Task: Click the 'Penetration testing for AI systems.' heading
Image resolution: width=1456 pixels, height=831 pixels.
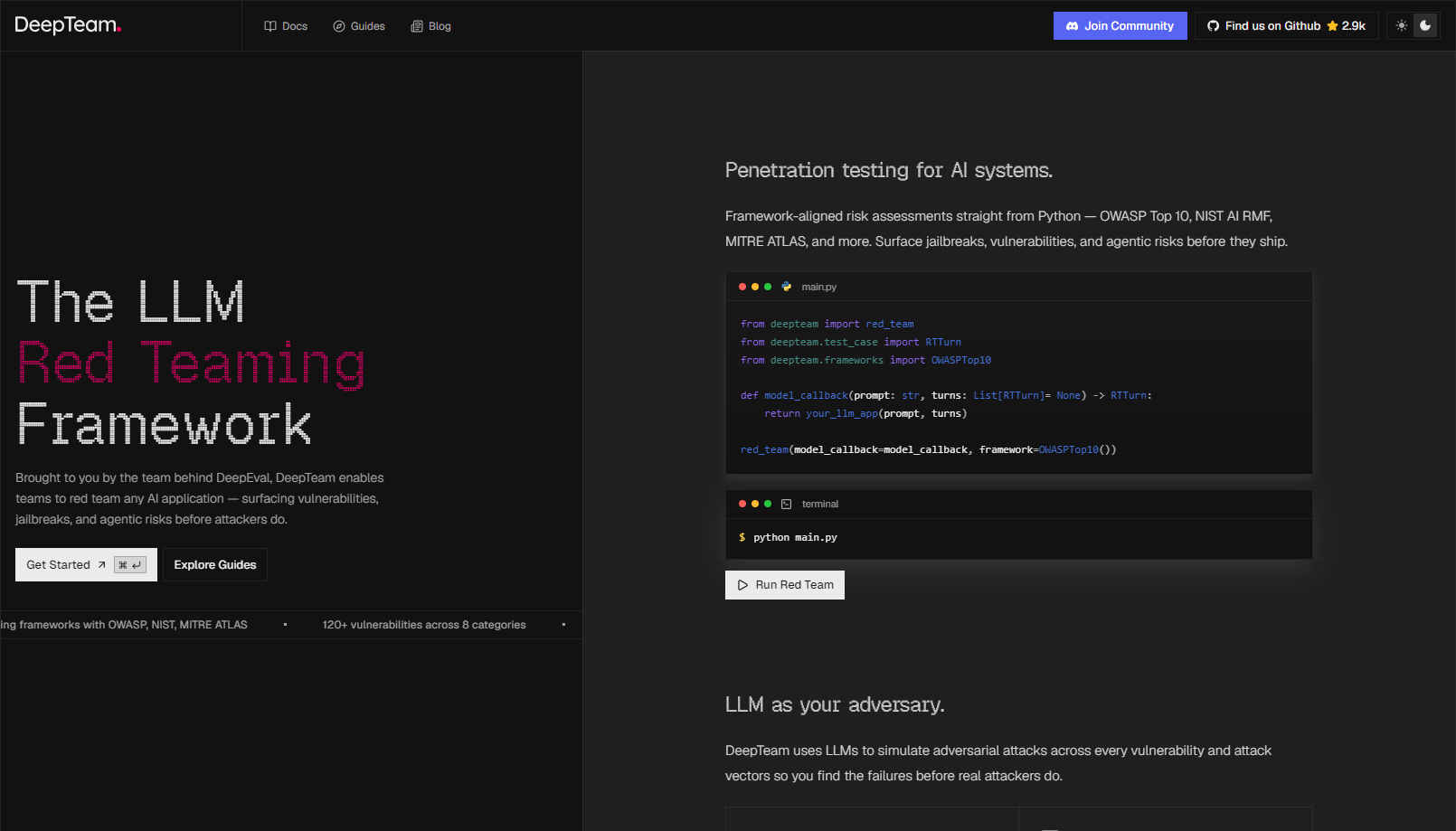Action: 889,170
